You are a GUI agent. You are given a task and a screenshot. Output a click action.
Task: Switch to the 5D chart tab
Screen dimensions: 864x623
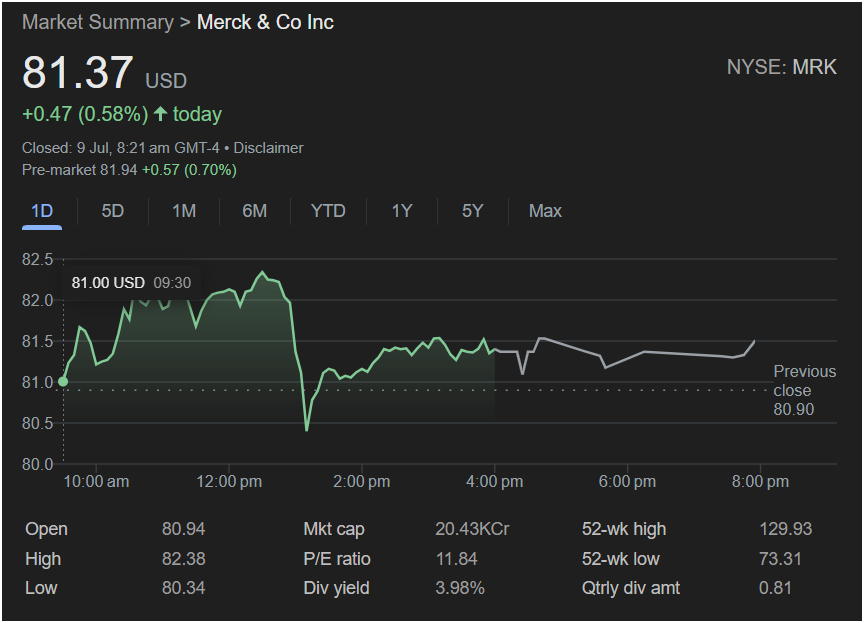(x=112, y=211)
